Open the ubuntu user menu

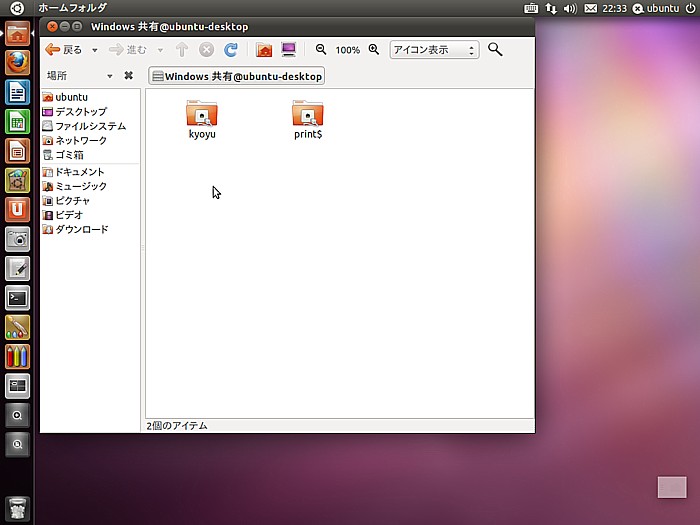point(656,8)
